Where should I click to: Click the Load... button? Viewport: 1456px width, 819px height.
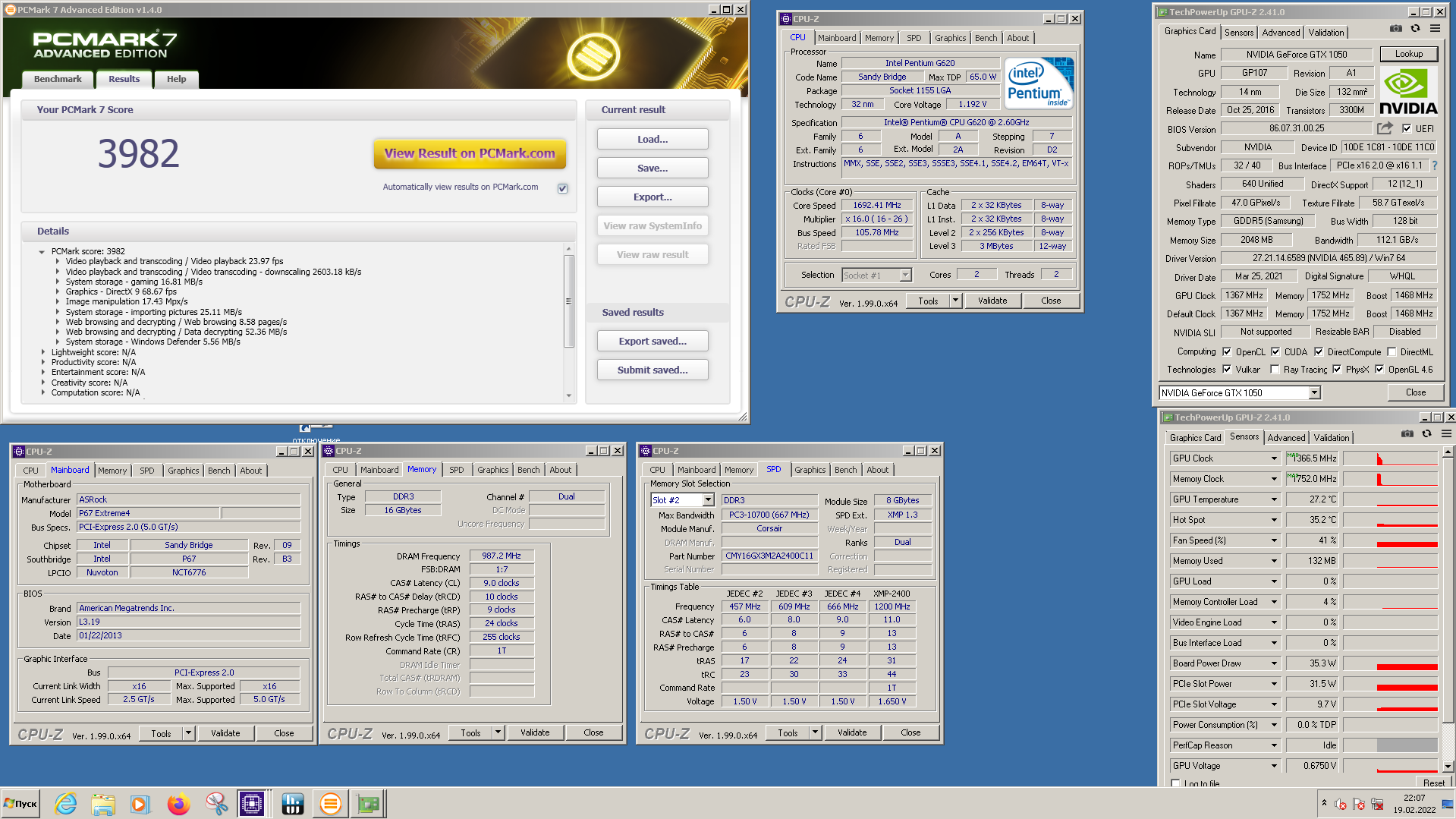point(653,139)
